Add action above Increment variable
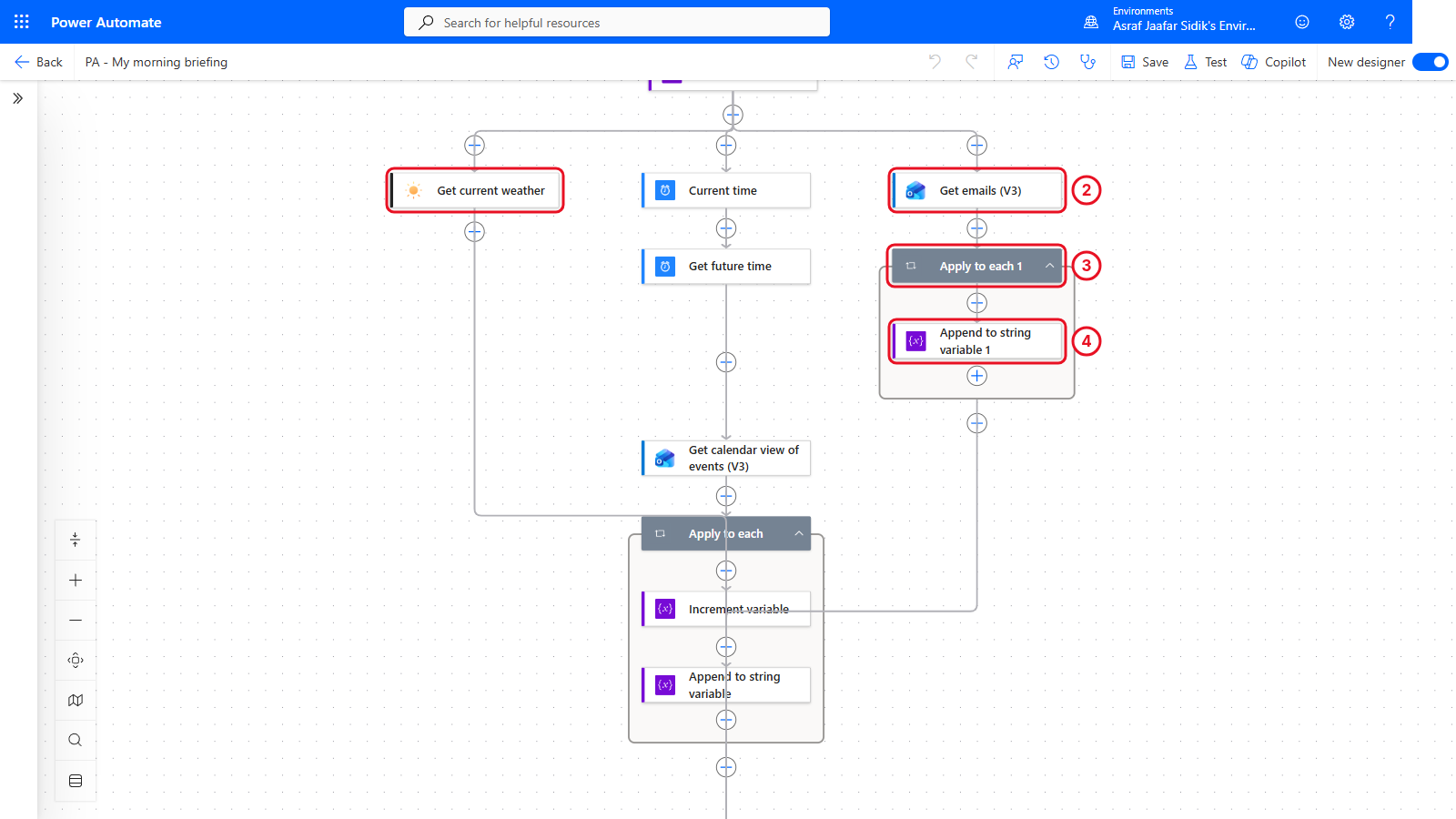The width and height of the screenshot is (1456, 819). click(x=726, y=571)
